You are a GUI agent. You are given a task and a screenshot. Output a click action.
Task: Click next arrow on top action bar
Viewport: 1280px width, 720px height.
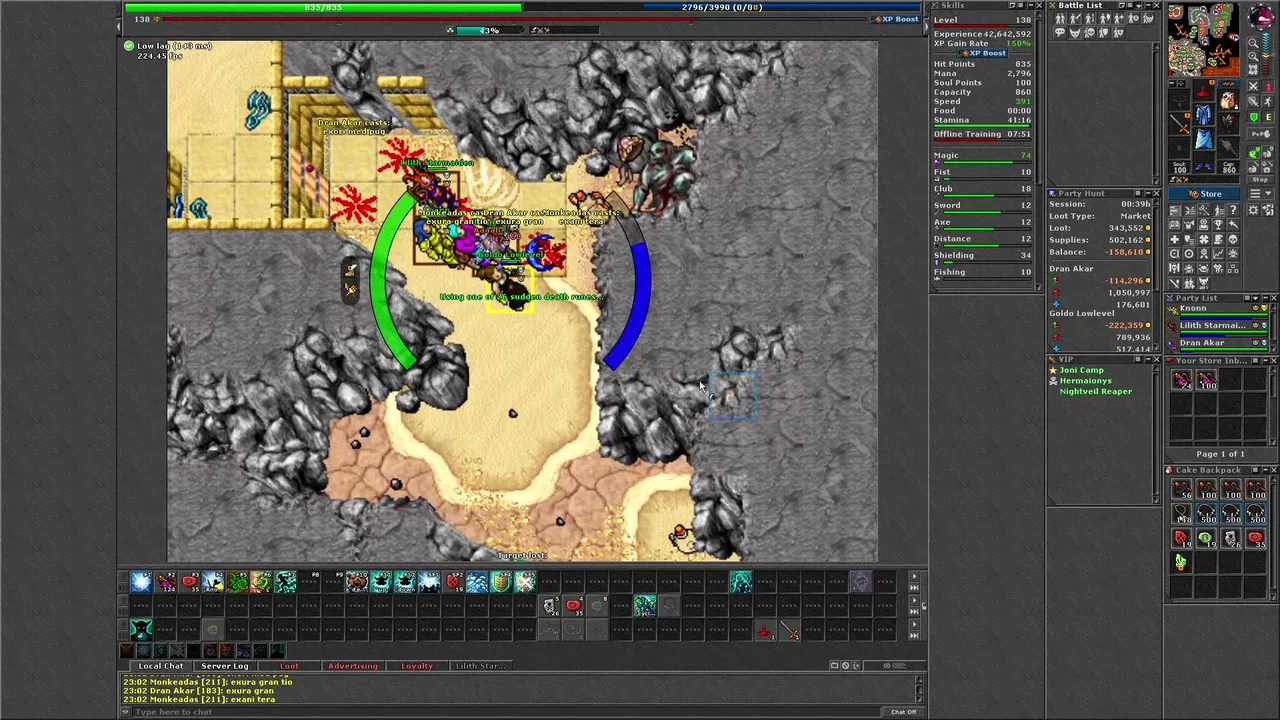click(x=914, y=576)
